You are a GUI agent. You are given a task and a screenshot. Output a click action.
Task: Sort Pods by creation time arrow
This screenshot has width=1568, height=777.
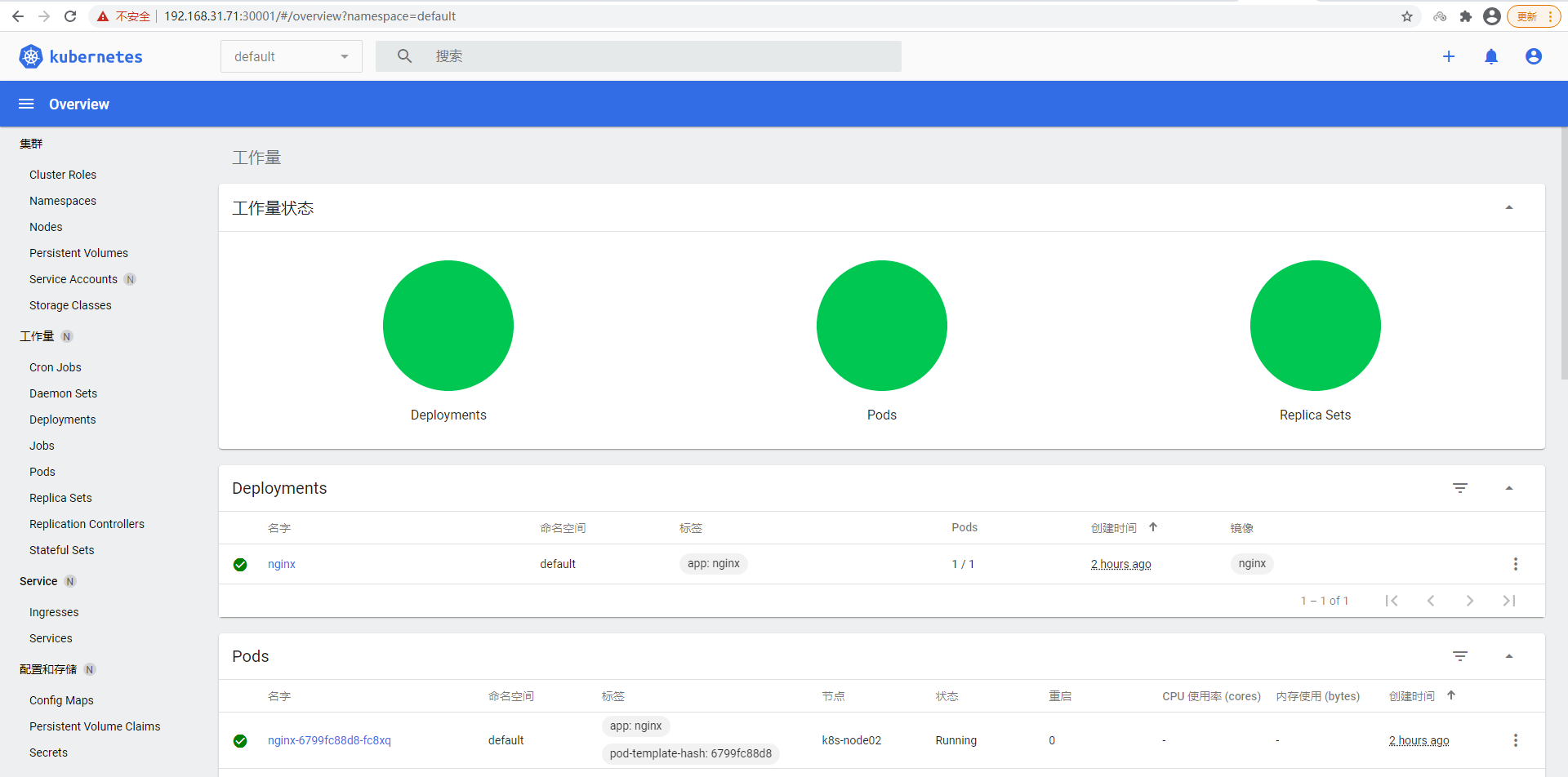click(1451, 695)
